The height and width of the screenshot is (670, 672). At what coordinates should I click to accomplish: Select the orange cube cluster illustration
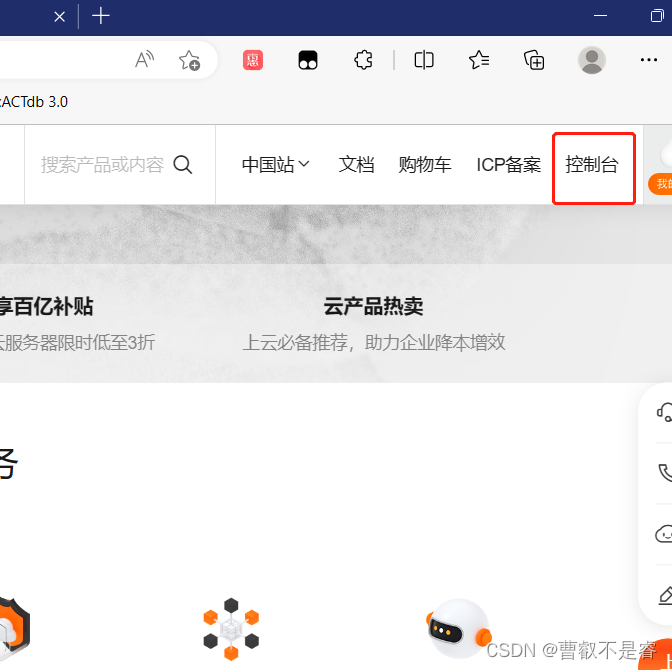pyautogui.click(x=231, y=629)
